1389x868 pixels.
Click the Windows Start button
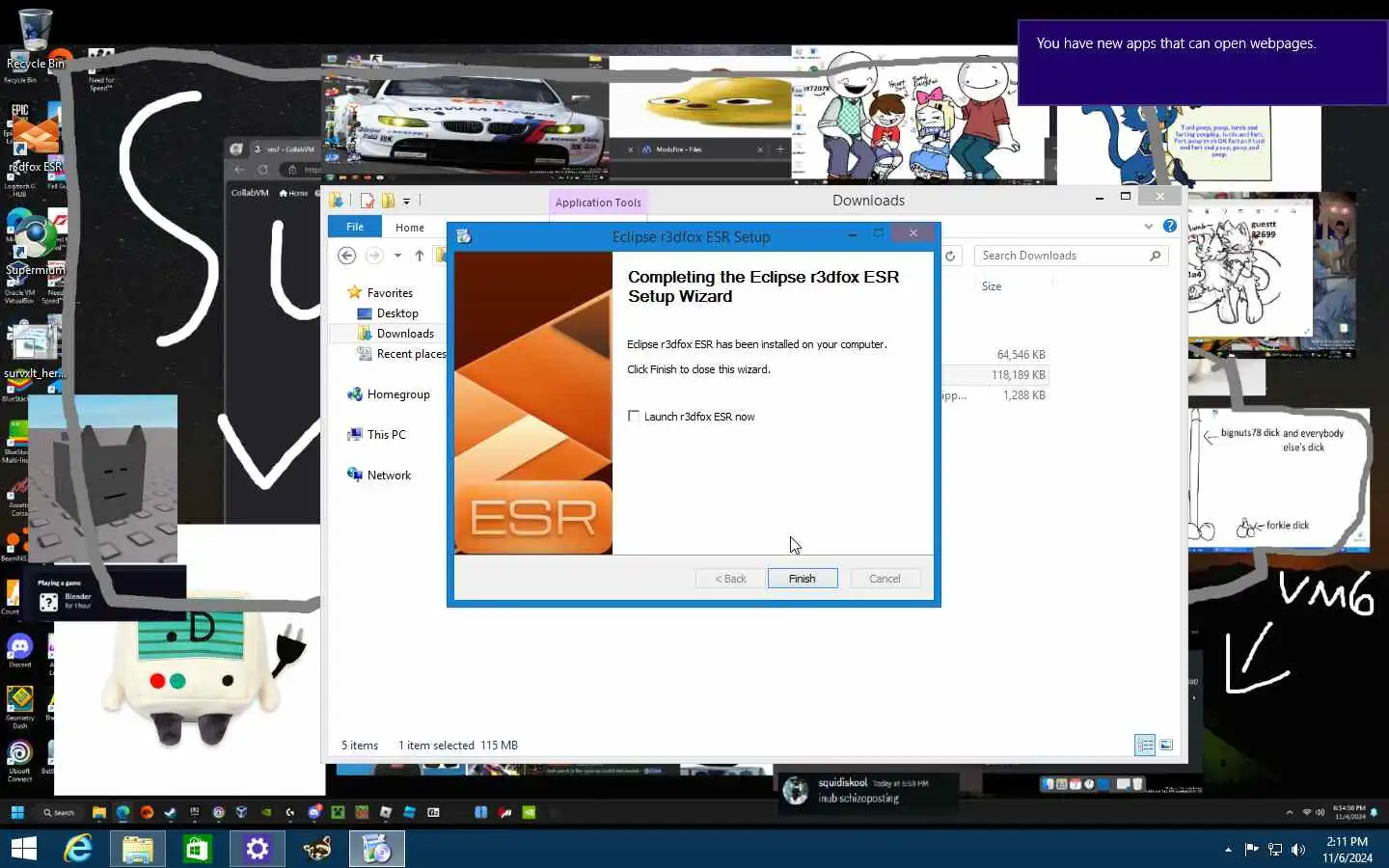[x=23, y=849]
